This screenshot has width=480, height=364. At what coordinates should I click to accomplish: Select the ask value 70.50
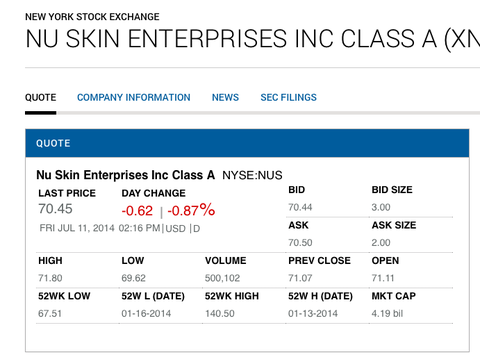pos(300,243)
